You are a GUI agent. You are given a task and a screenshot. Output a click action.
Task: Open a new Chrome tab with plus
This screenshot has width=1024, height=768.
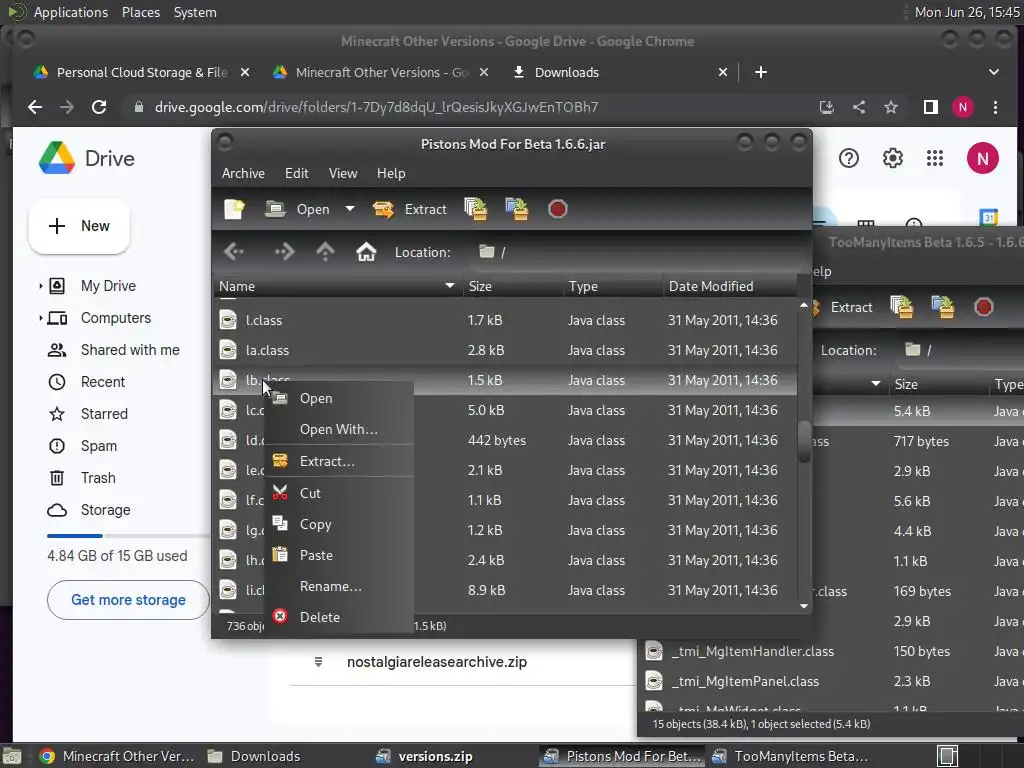click(761, 72)
